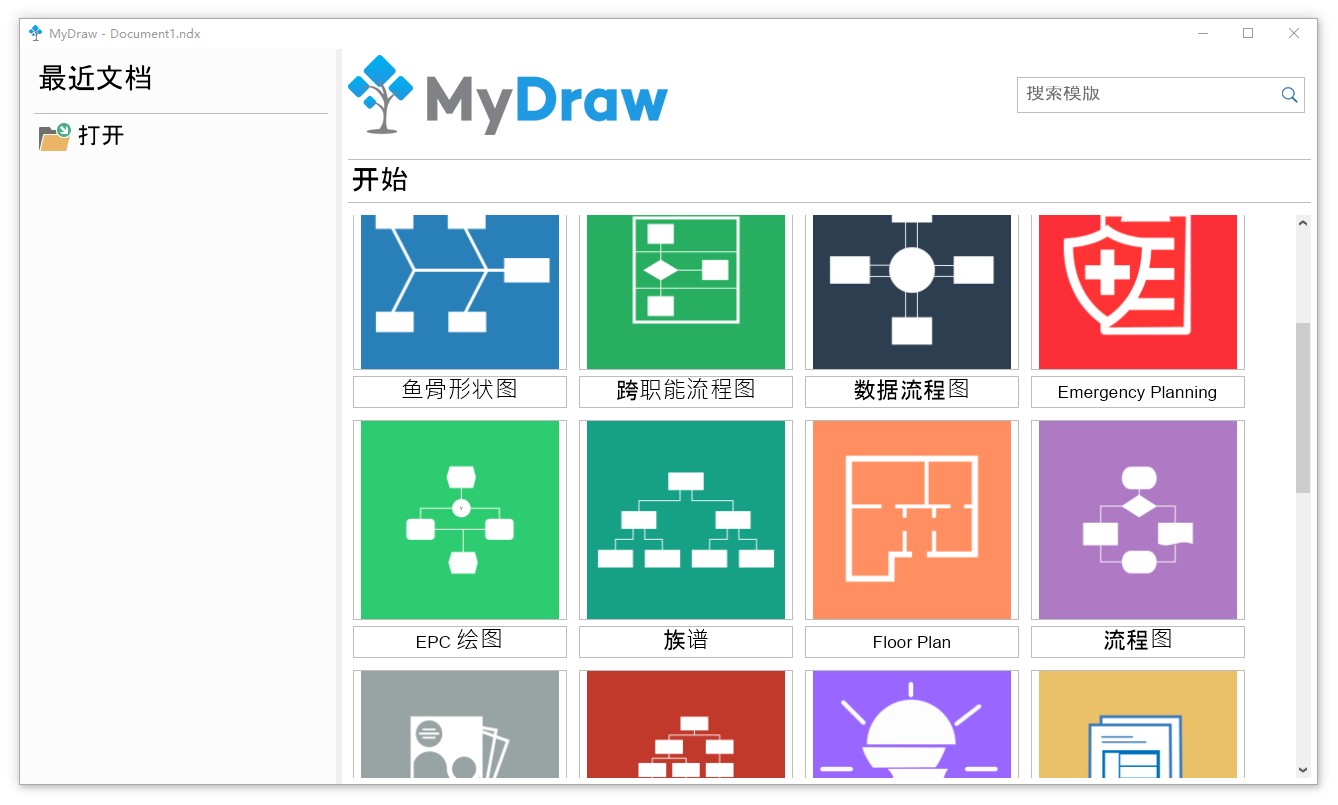Click the 开始 section heading

380,180
